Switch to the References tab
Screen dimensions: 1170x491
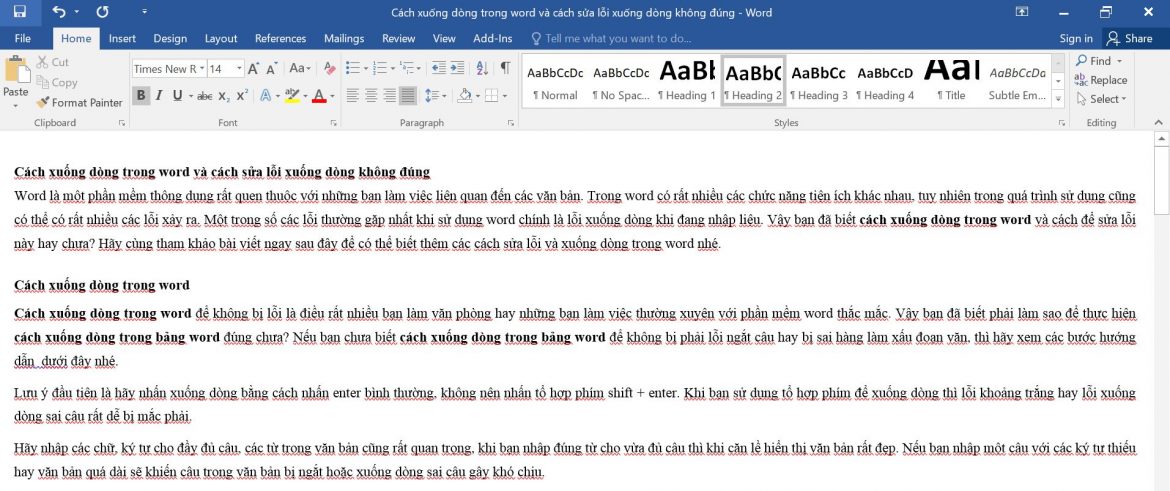281,38
